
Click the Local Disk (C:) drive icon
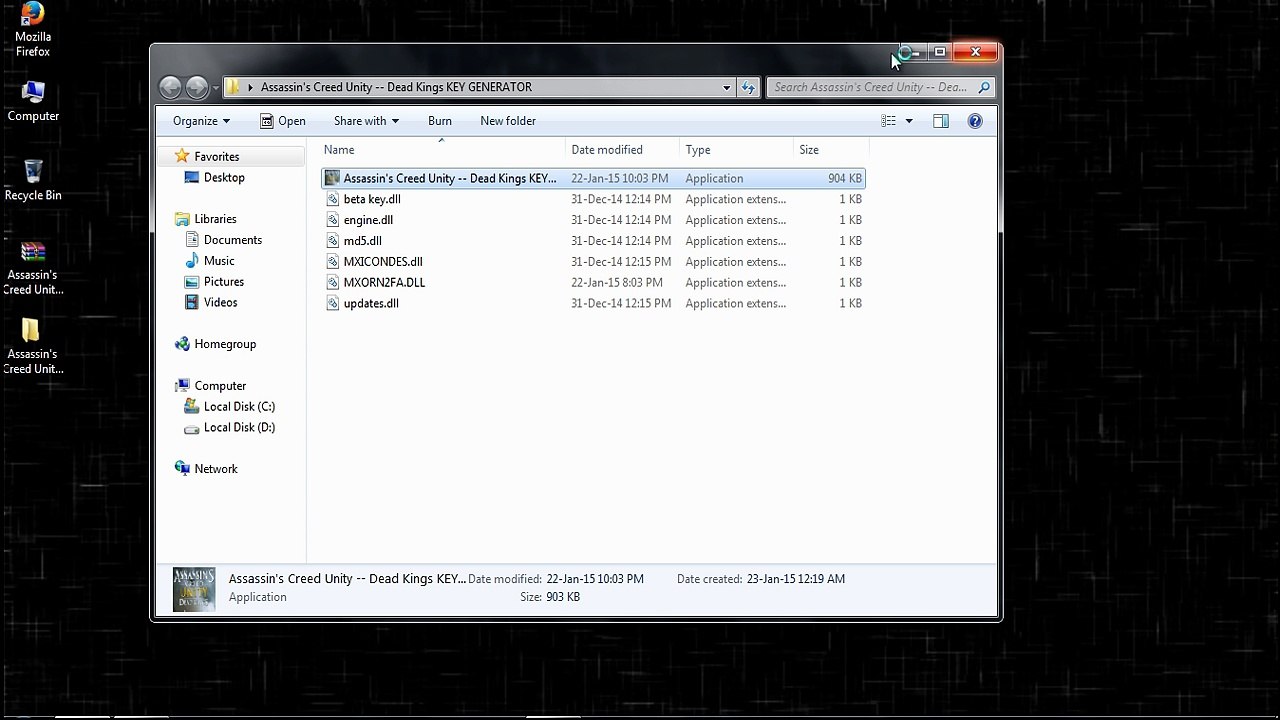click(192, 407)
